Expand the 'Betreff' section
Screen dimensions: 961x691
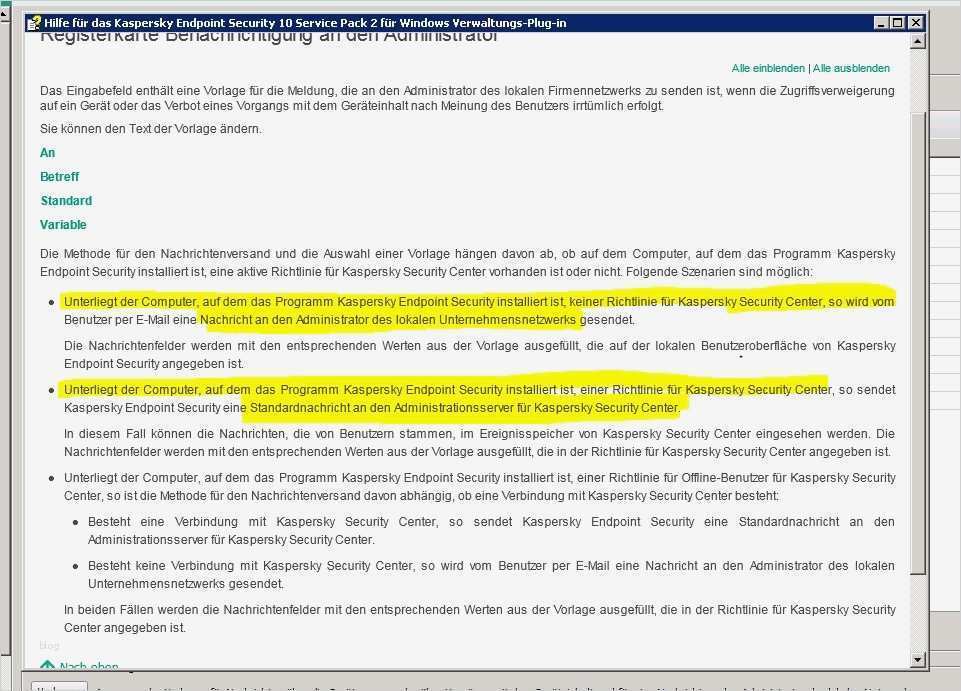click(59, 177)
